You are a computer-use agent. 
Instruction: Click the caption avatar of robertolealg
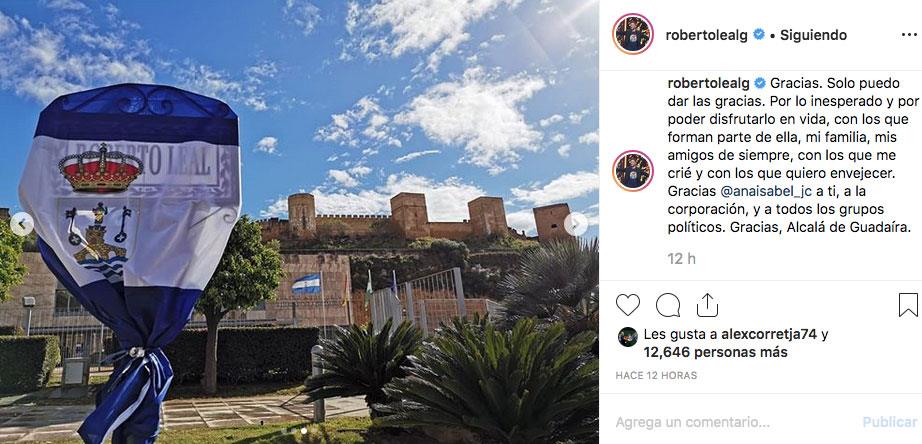(x=633, y=171)
